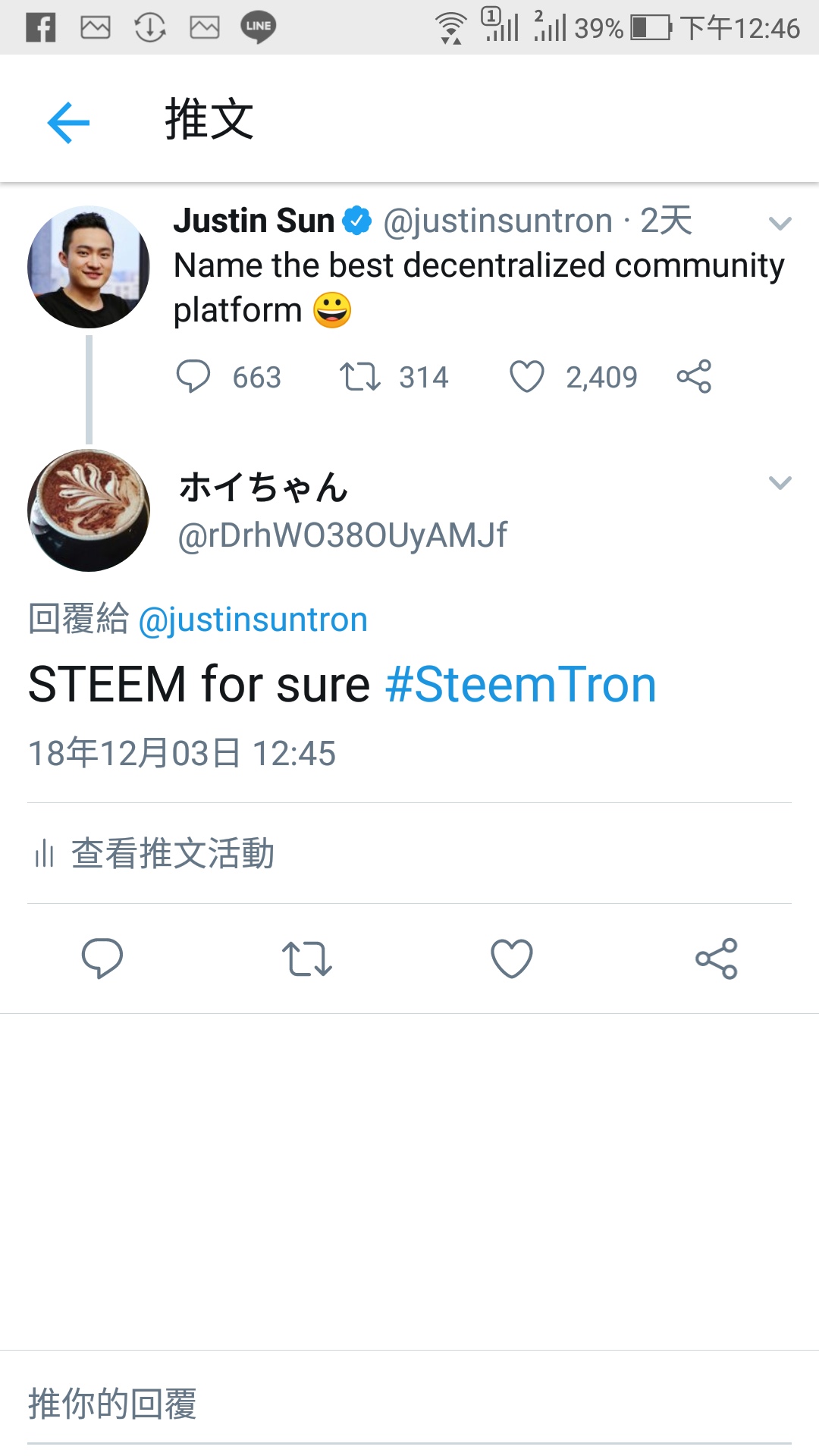Tap the LINE notification icon in status bar
Viewport: 819px width, 1456px height.
click(258, 27)
